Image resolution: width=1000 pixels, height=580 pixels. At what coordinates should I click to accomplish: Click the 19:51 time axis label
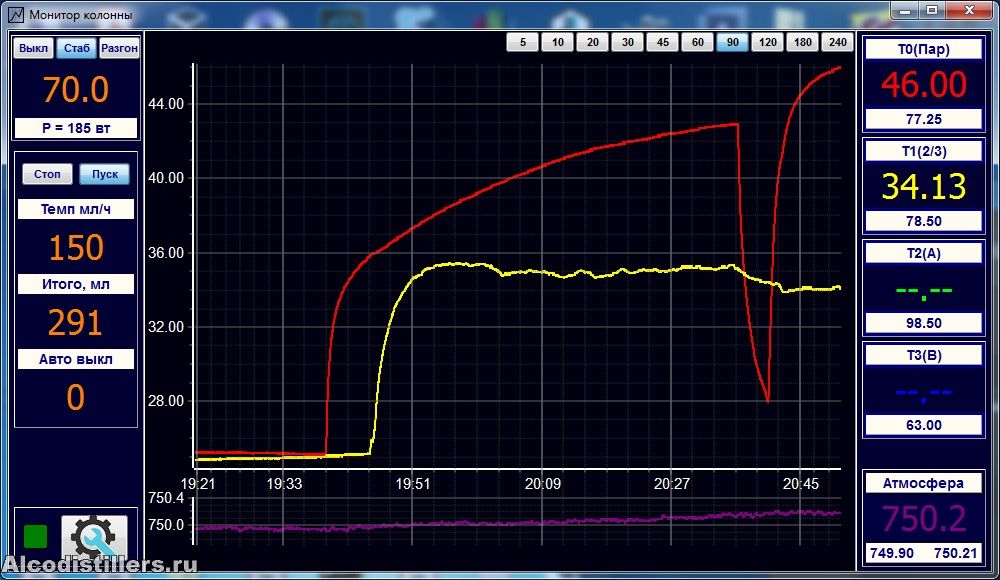coord(413,484)
